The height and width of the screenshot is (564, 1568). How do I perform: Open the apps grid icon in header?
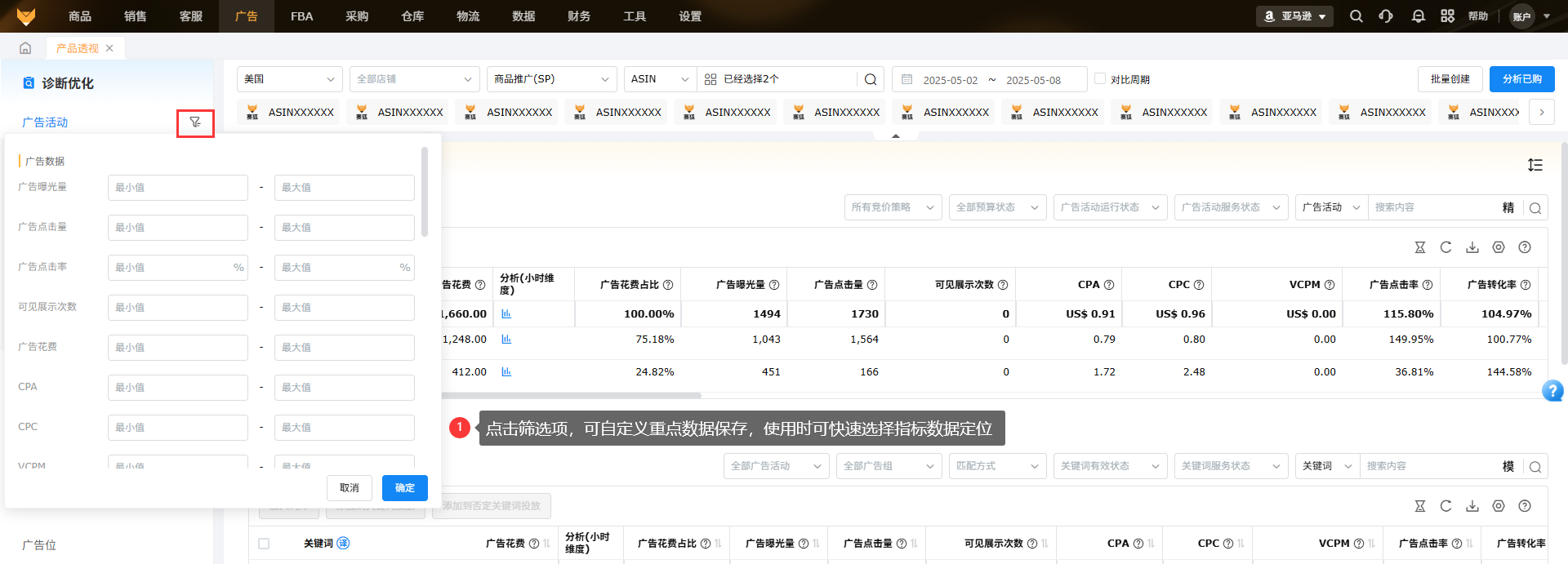(x=1447, y=16)
